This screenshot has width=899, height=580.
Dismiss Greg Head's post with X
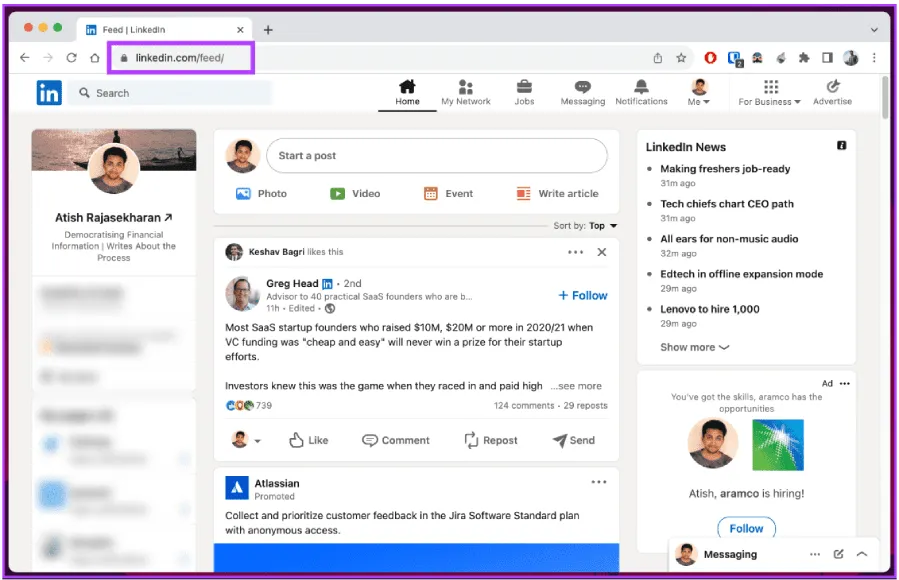602,252
